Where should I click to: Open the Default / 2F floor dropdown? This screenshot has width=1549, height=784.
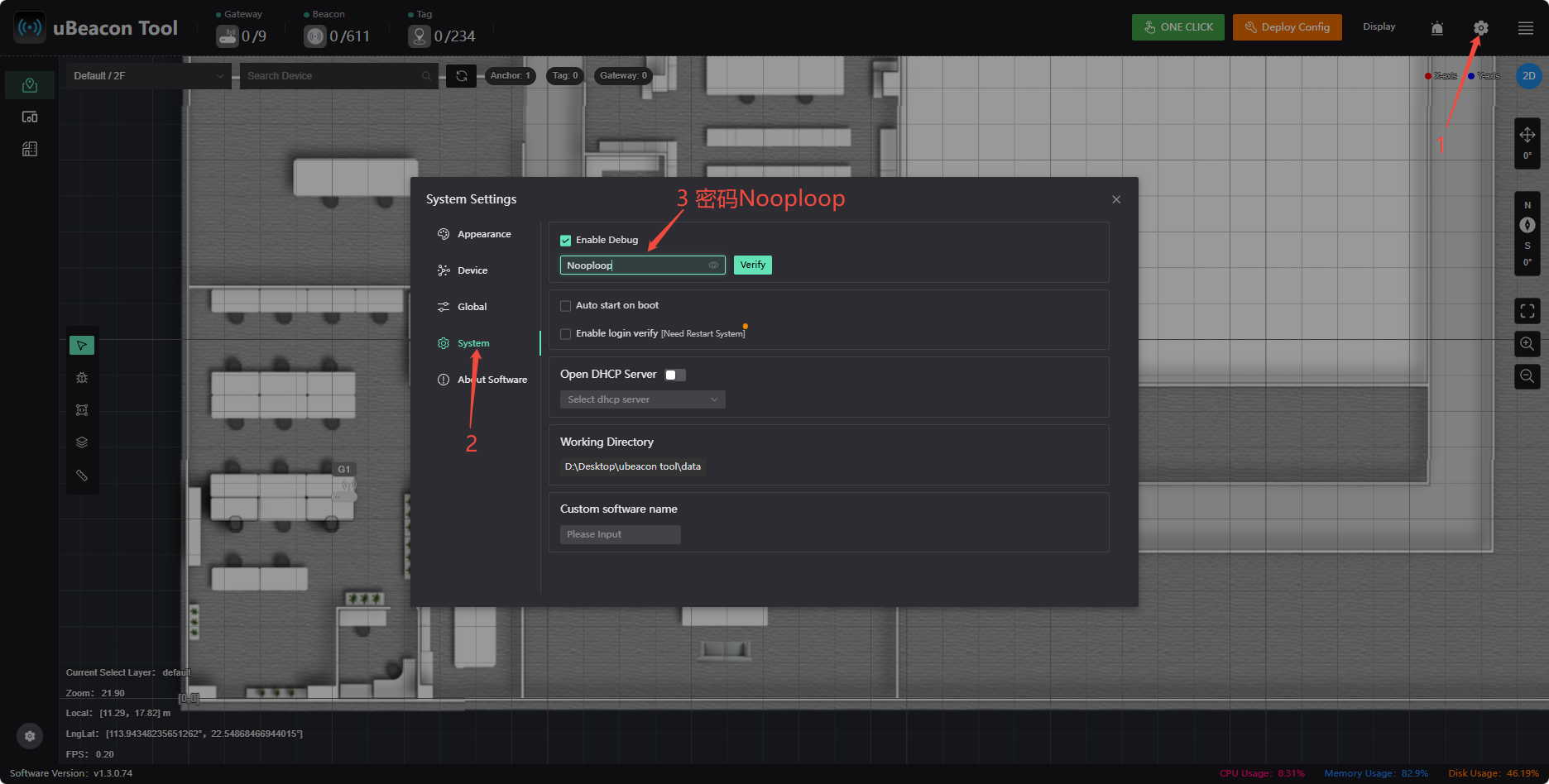tap(148, 76)
